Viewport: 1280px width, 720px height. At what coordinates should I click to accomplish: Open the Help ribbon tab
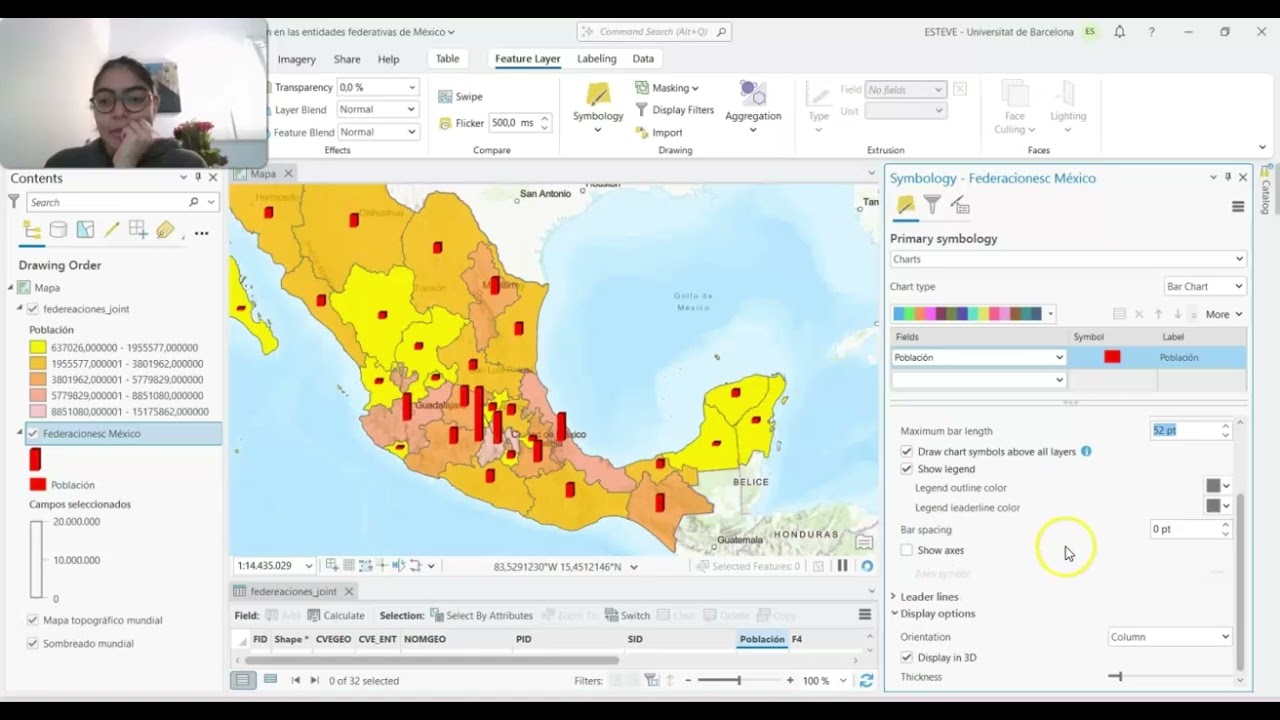(x=388, y=59)
